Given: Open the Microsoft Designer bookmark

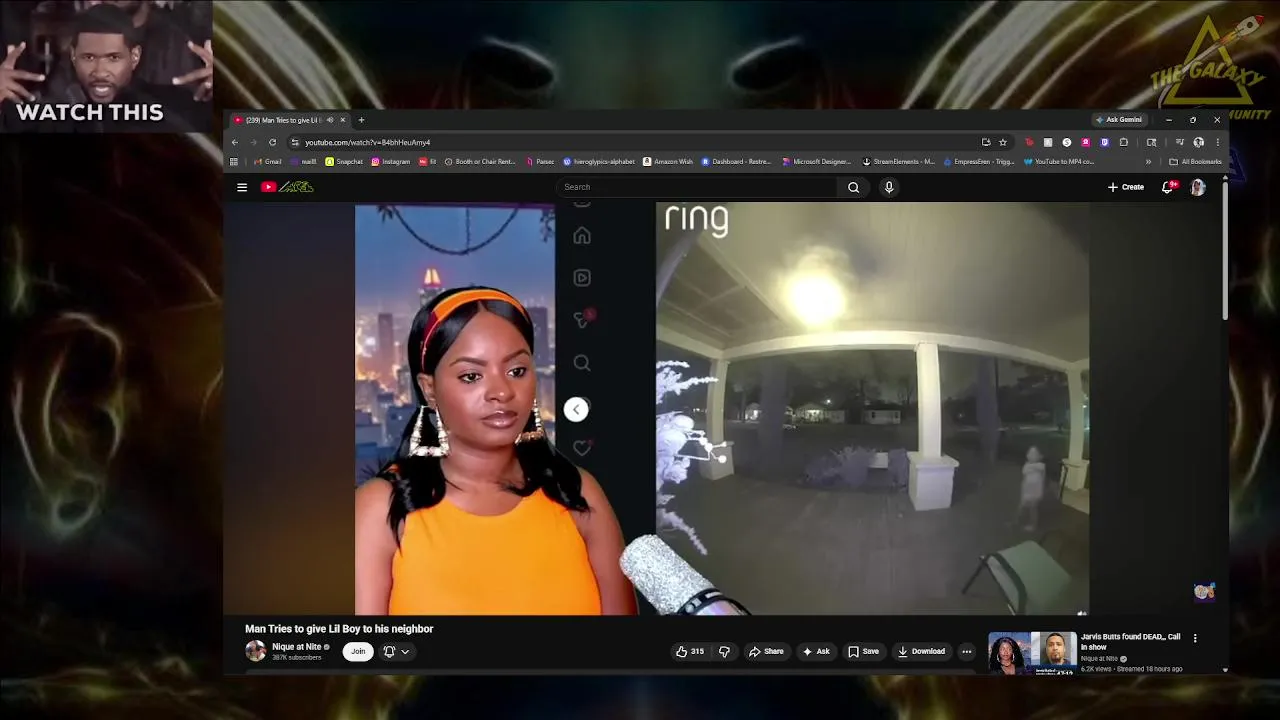Looking at the screenshot, I should tap(817, 161).
